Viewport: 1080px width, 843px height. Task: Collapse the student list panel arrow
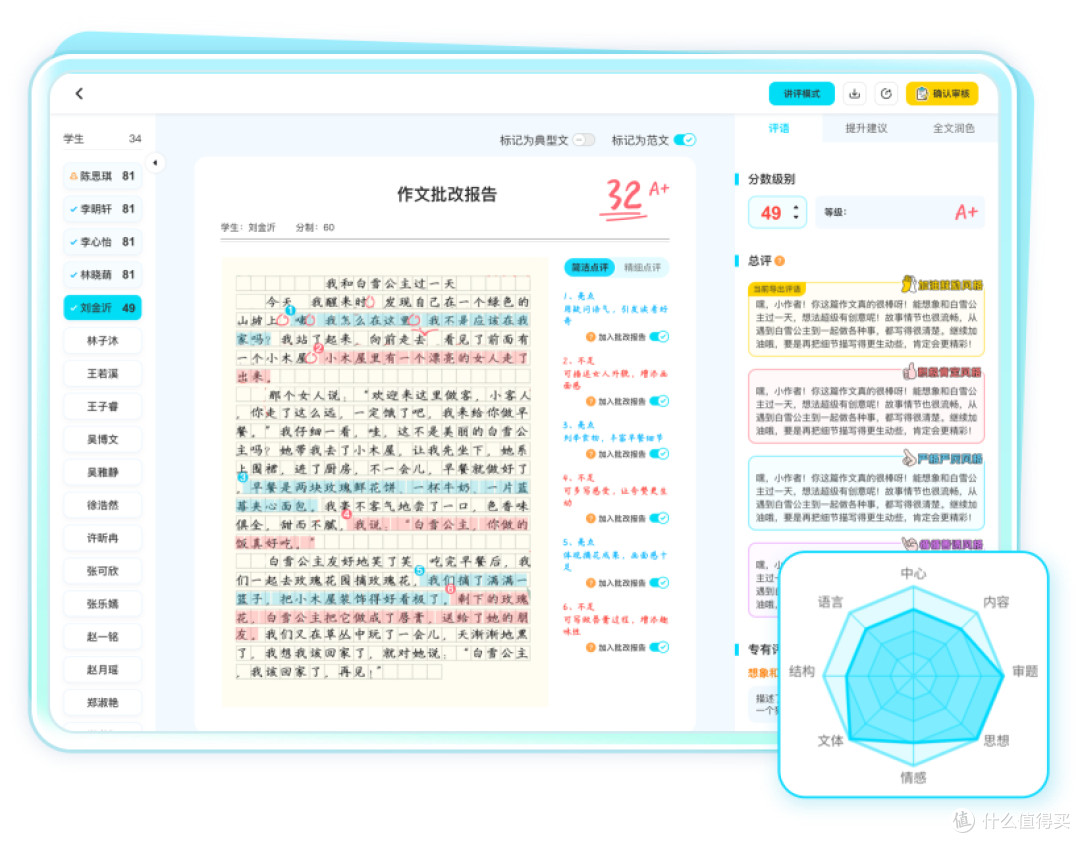pyautogui.click(x=155, y=163)
